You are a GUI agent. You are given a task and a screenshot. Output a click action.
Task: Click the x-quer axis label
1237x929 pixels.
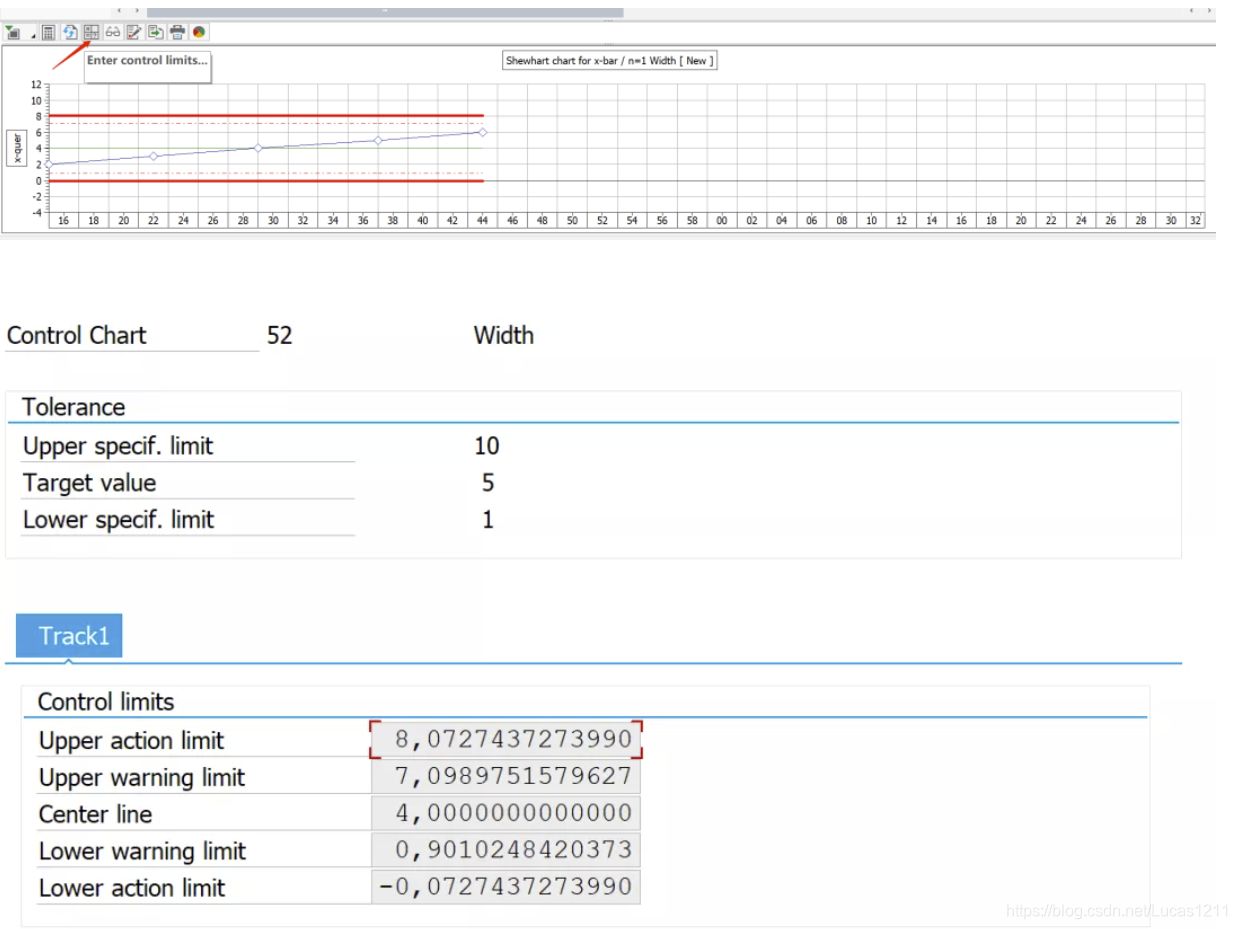(x=15, y=148)
